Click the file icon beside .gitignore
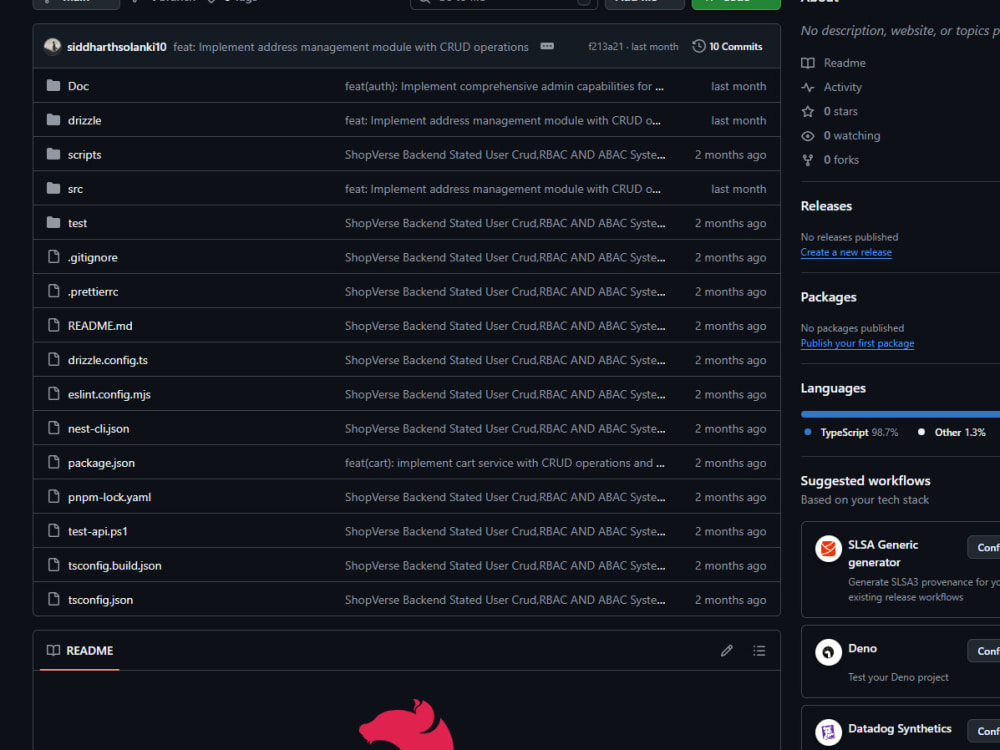 [54, 257]
